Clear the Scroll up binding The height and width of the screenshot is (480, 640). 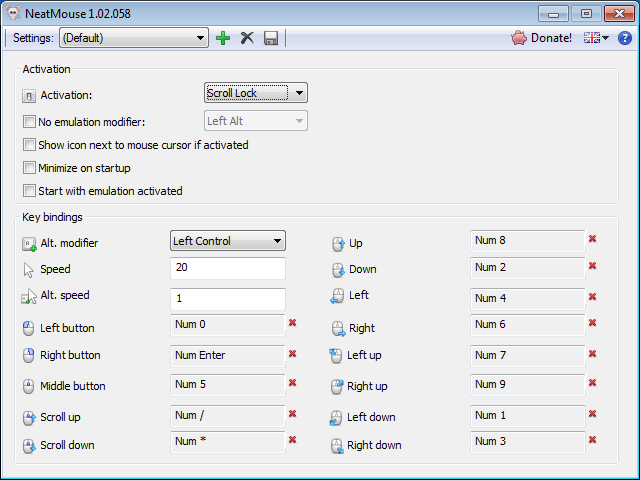point(292,414)
